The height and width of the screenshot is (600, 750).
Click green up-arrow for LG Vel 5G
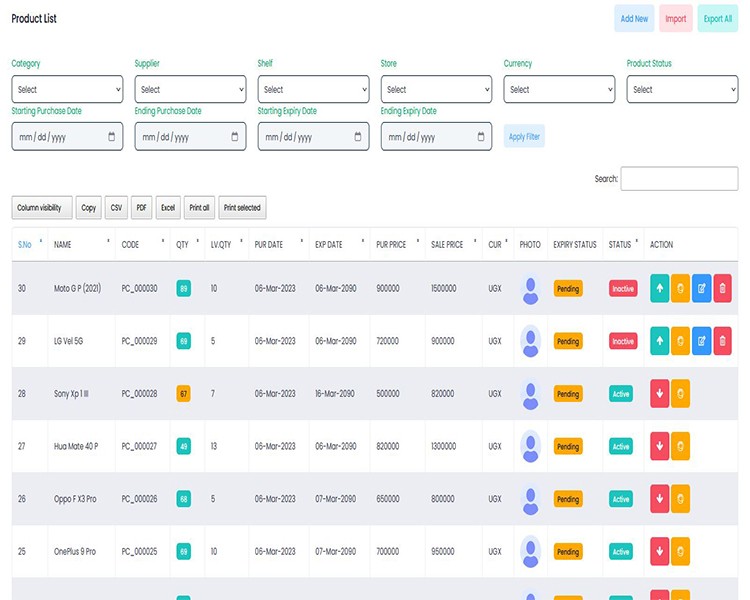[x=659, y=341]
